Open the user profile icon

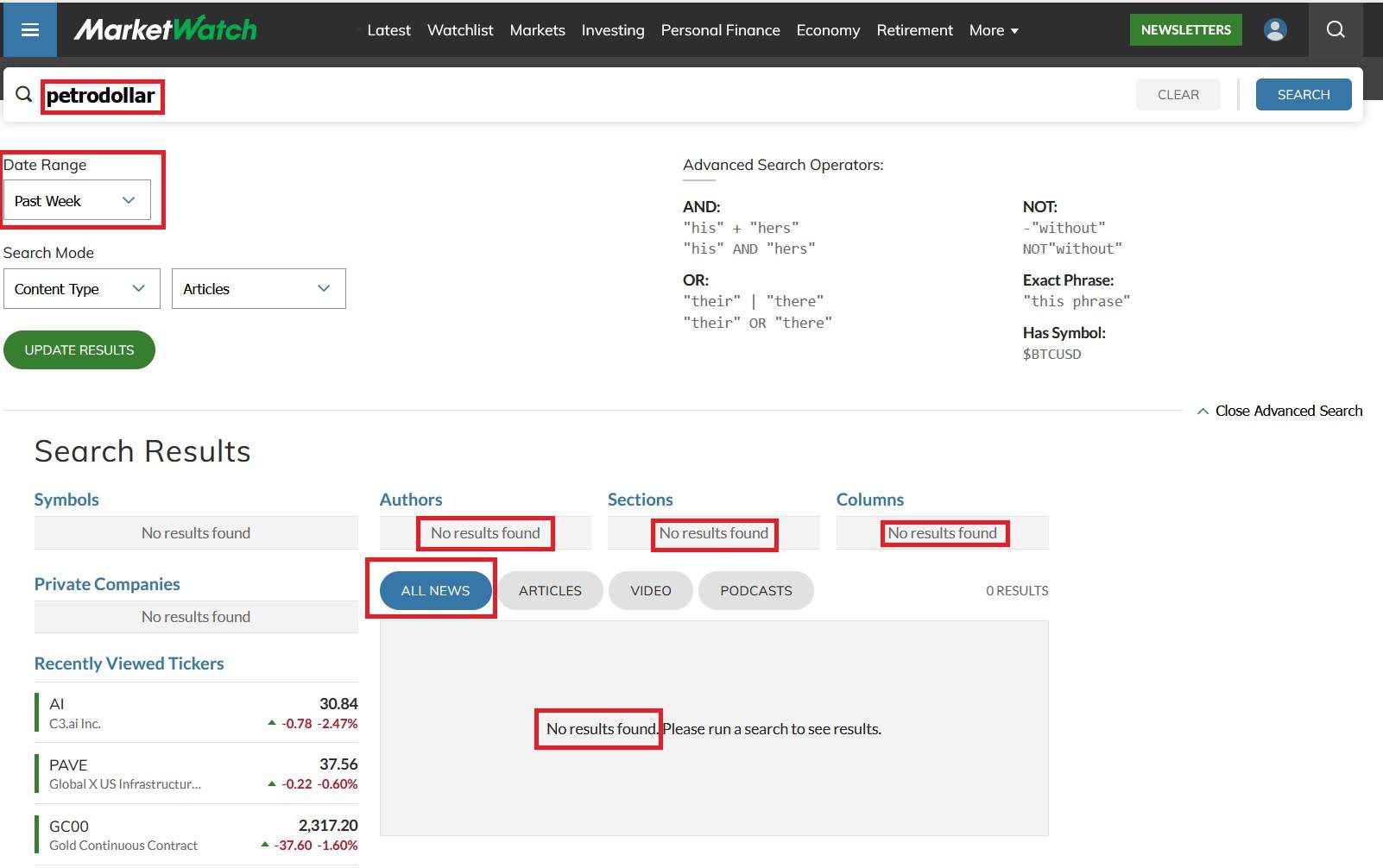click(x=1274, y=30)
